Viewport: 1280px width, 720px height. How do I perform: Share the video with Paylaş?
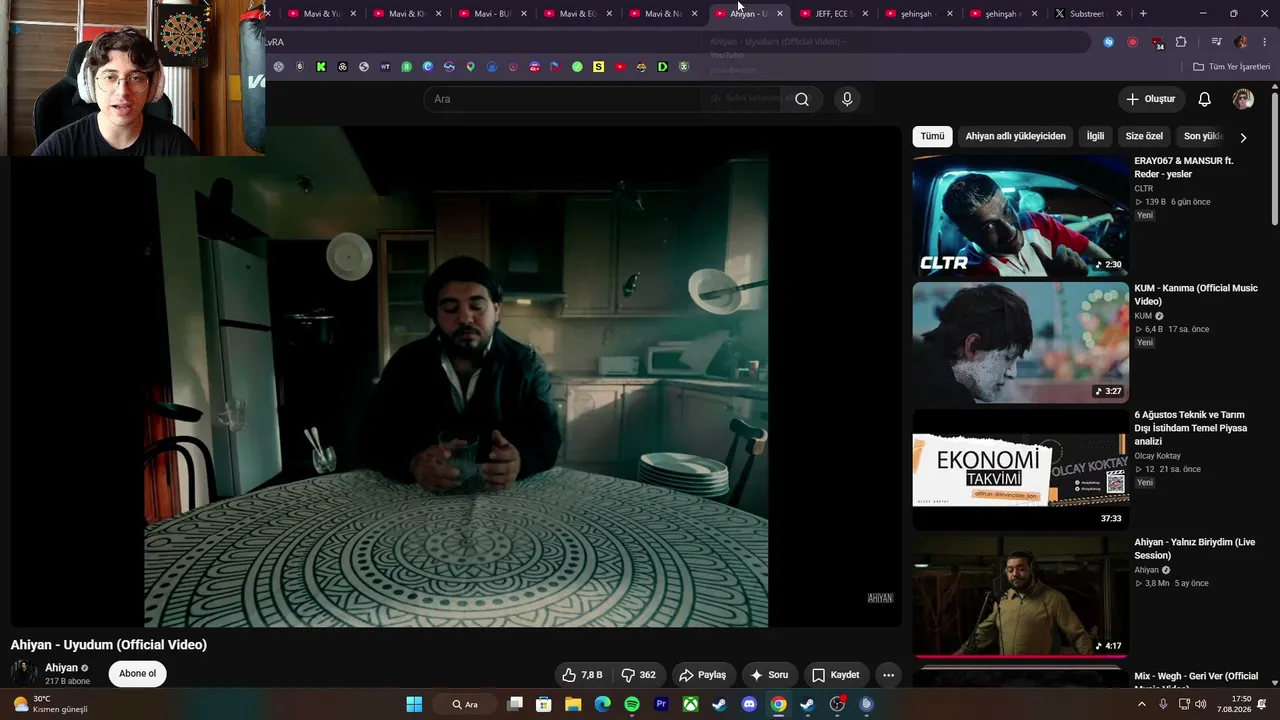(x=703, y=675)
